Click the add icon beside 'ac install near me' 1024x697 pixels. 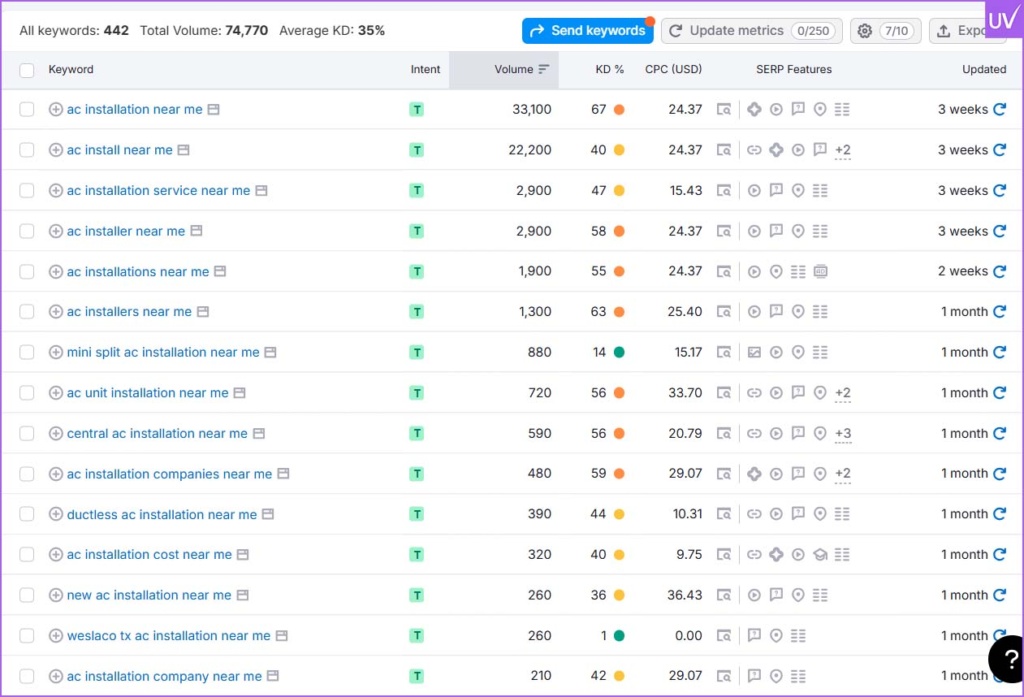56,150
